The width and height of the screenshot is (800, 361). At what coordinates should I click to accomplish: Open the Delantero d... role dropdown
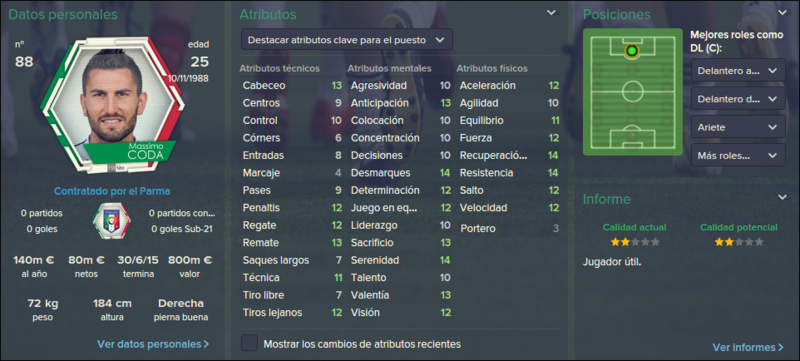click(738, 98)
